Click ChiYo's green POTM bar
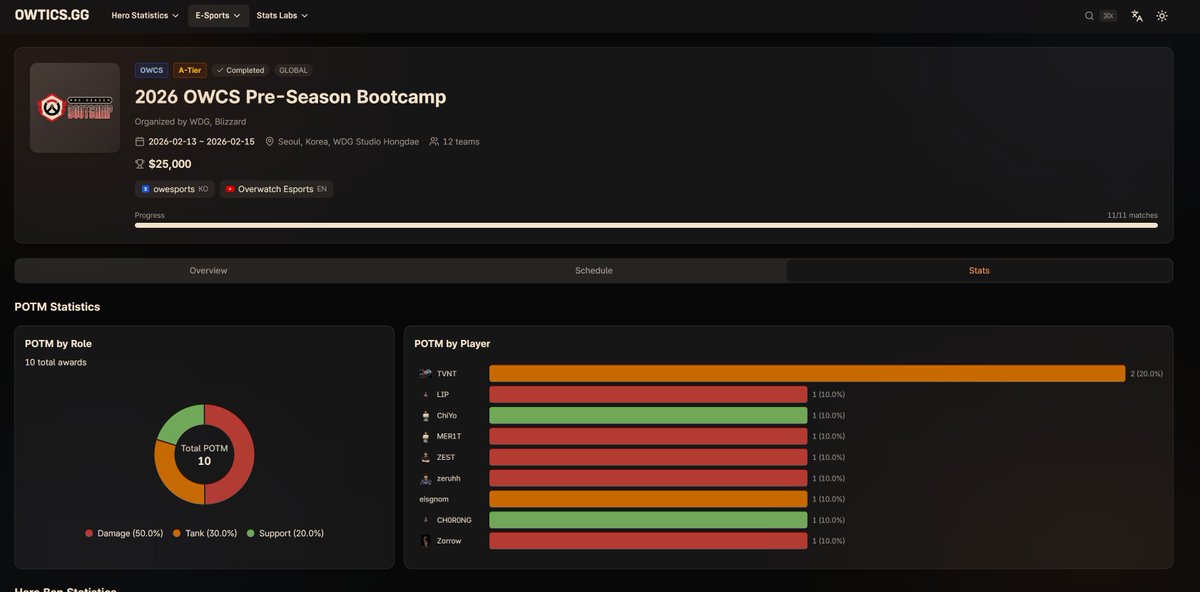Image resolution: width=1200 pixels, height=592 pixels. click(648, 415)
